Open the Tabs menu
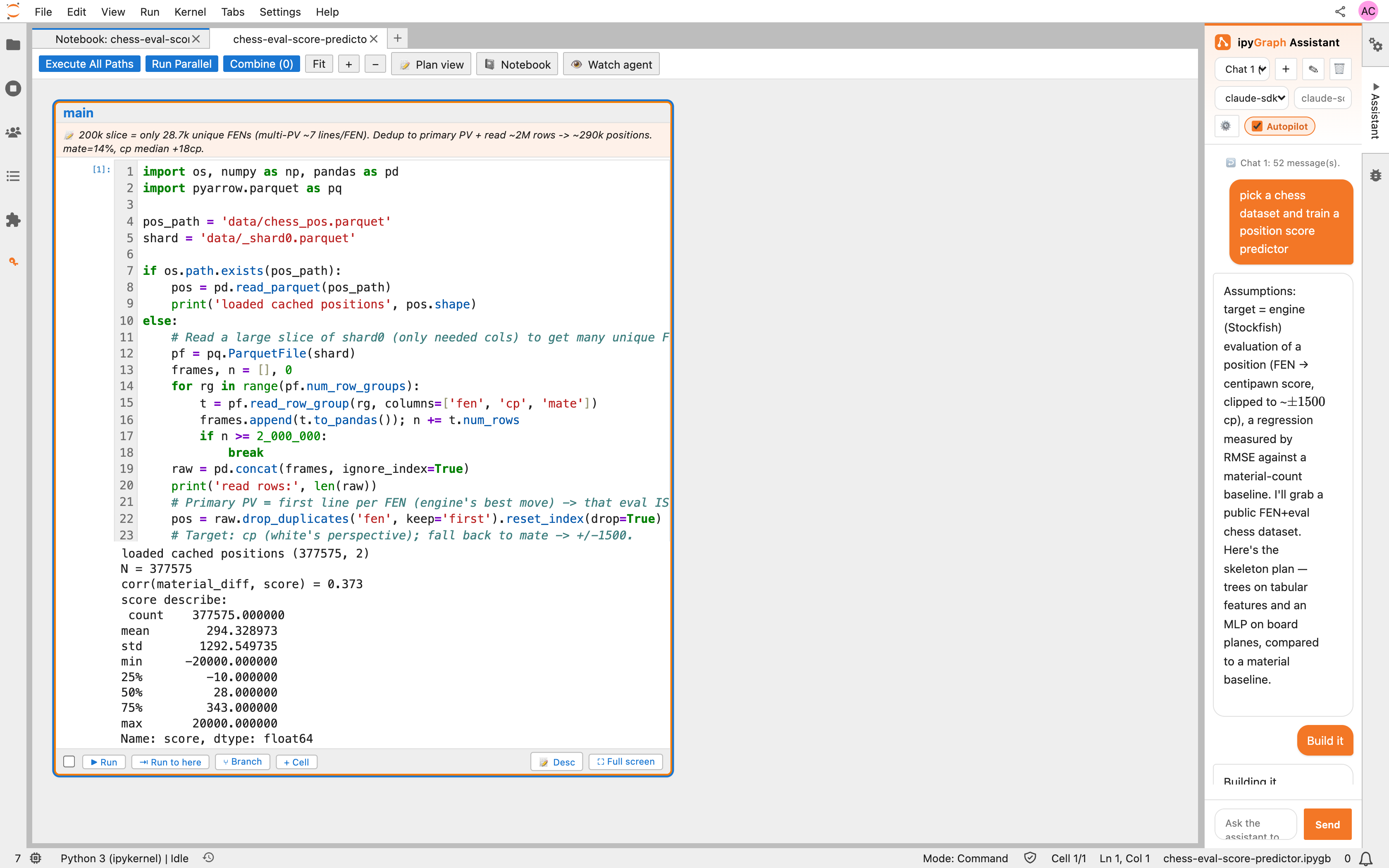 (232, 12)
